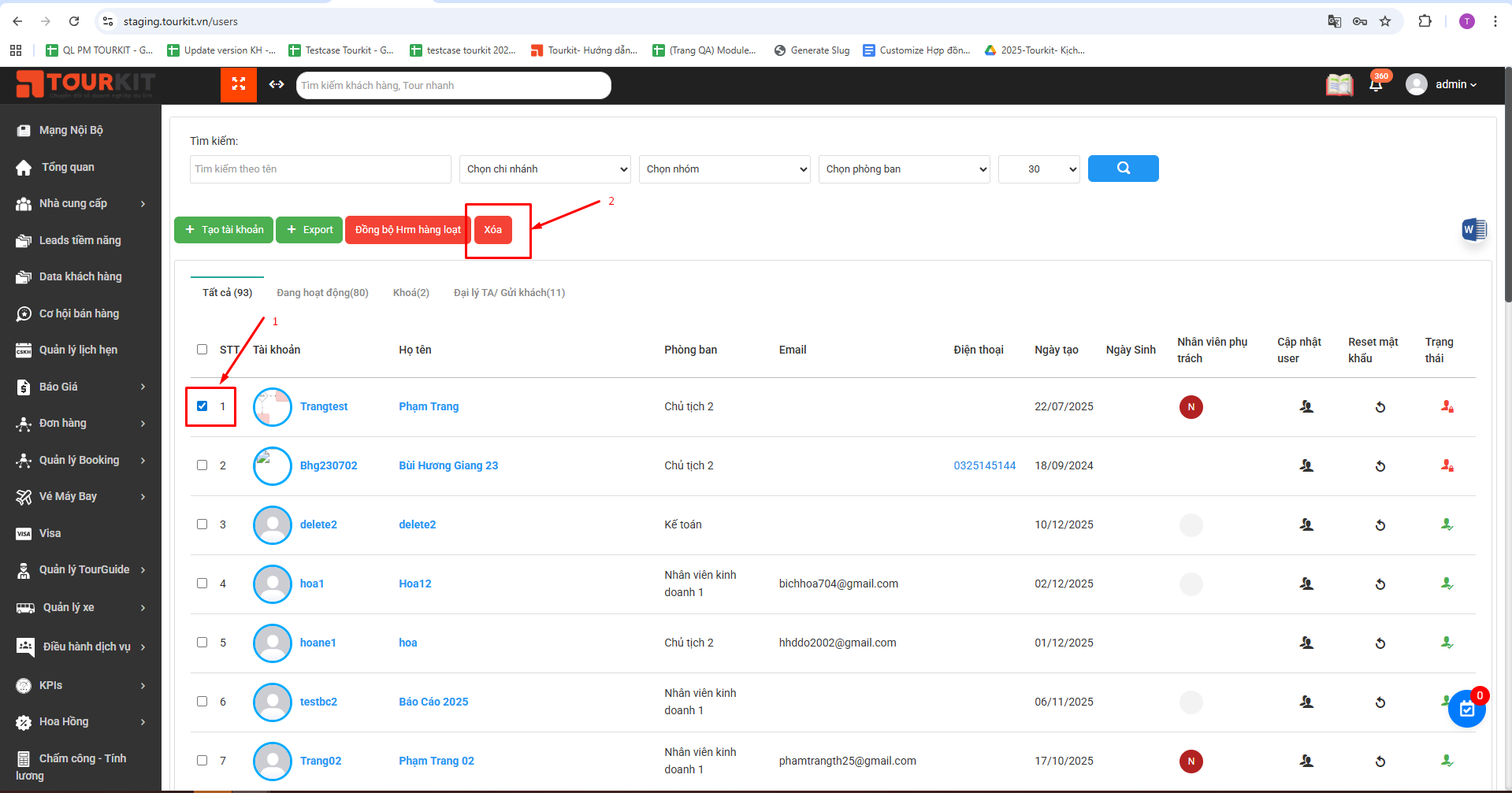
Task: Click the Word export icon
Action: (x=1473, y=230)
